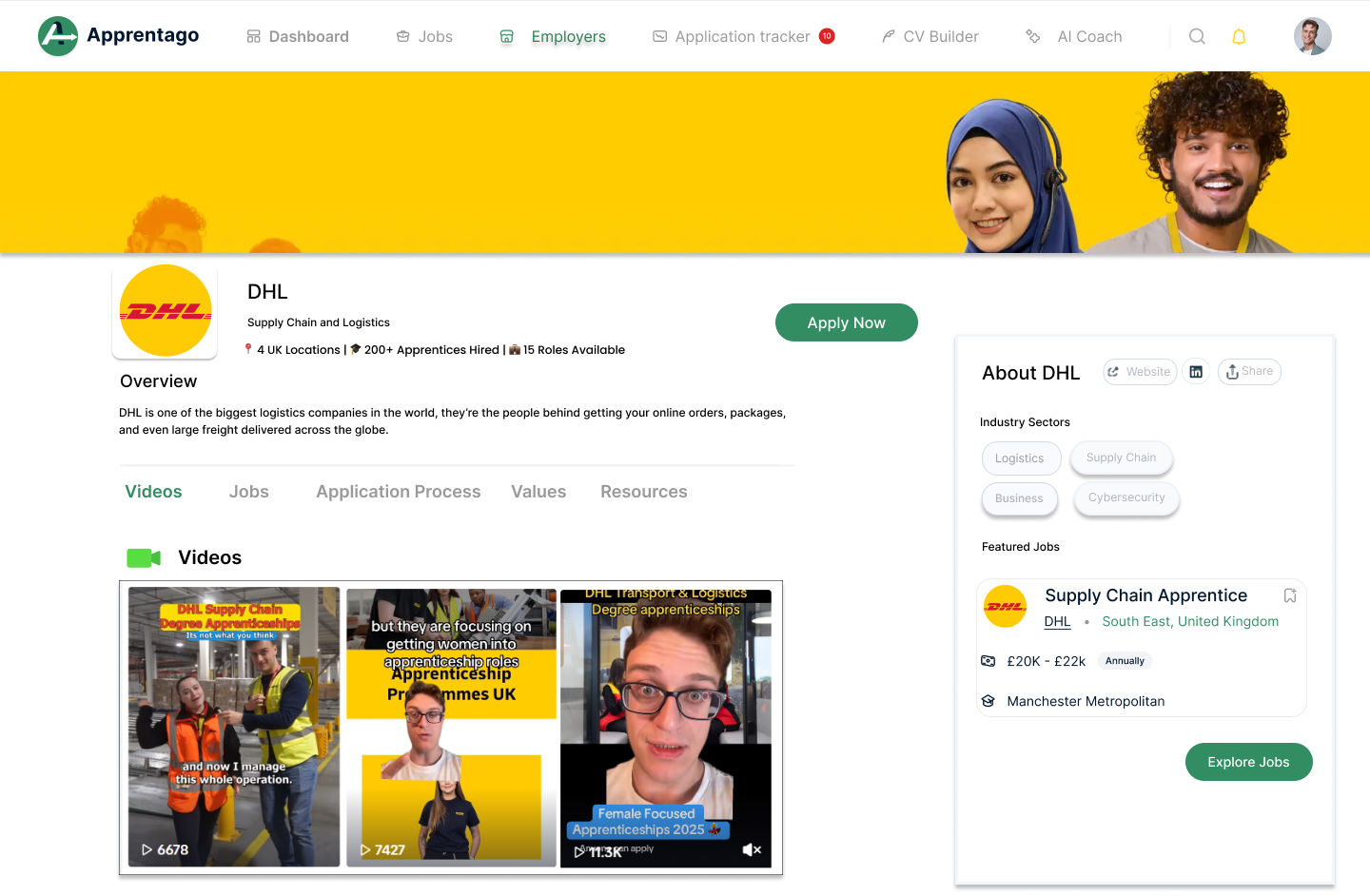Select the Values tab
Screen dimensions: 1370x896
click(538, 492)
